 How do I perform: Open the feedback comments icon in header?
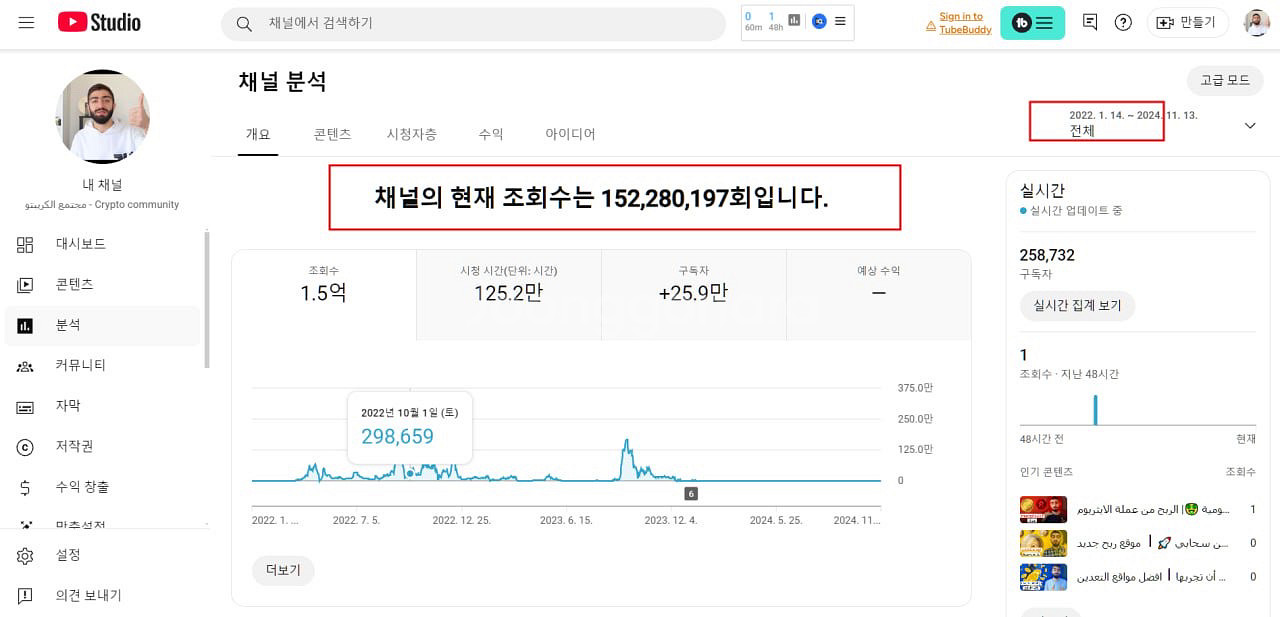coord(1090,22)
